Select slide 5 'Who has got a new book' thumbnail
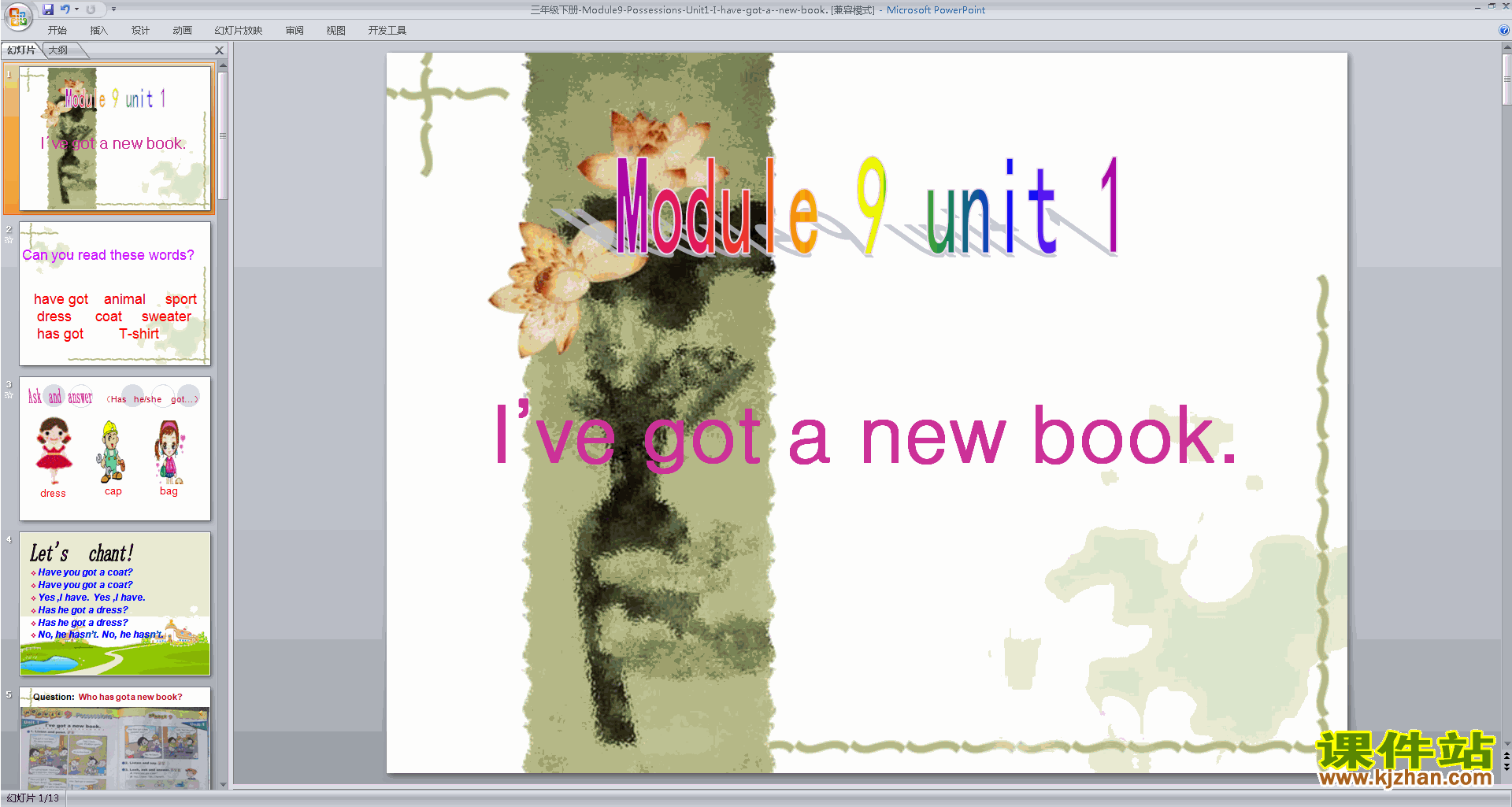This screenshot has width=1512, height=807. click(x=115, y=738)
